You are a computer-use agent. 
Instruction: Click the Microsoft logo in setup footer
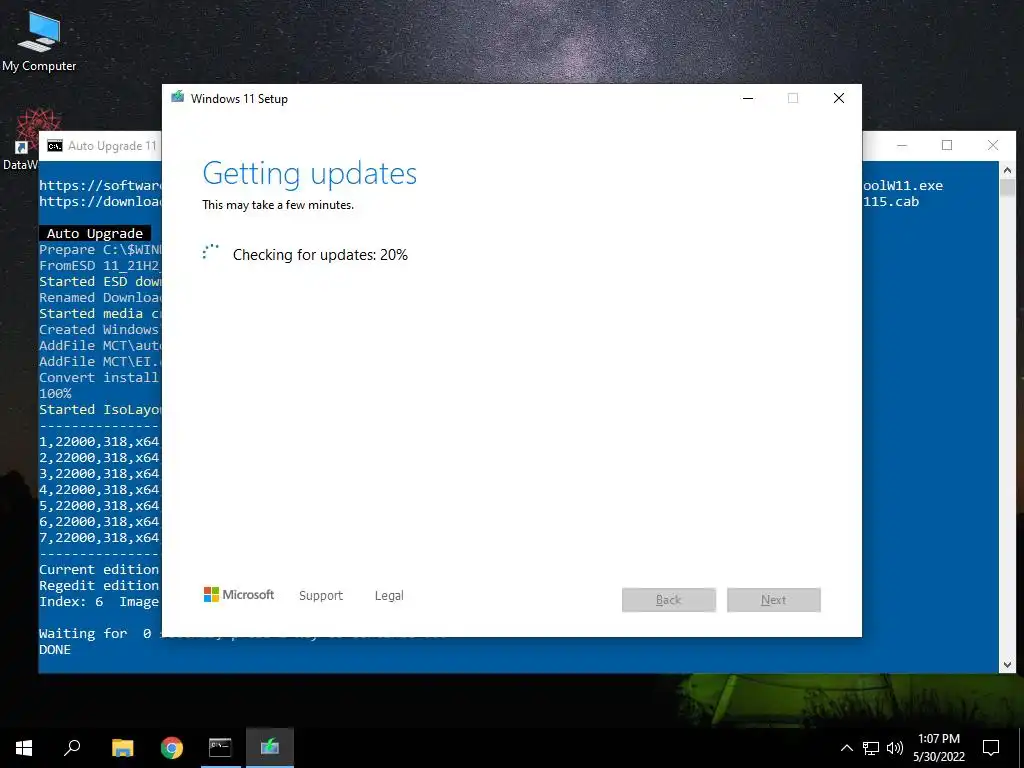(238, 595)
